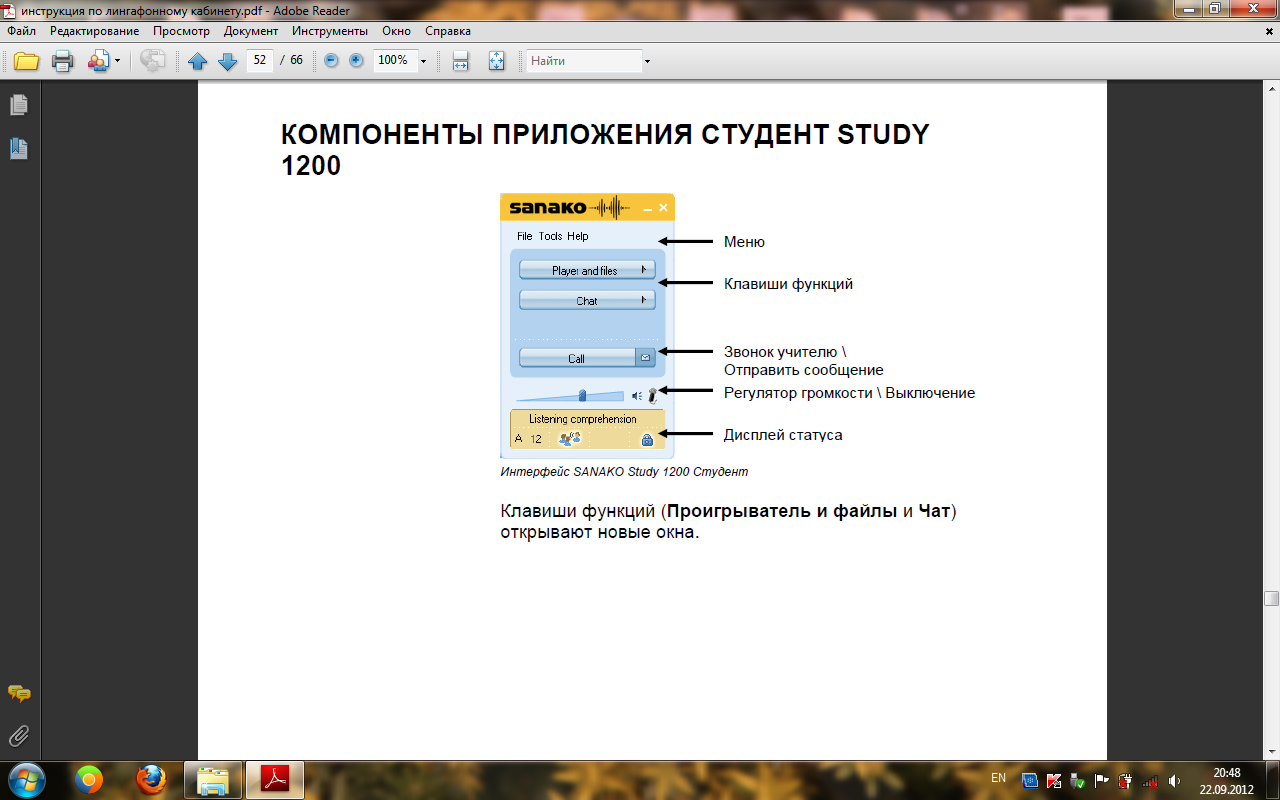Screen dimensions: 1280x800
Task: Click the power plug battery tray icon
Action: [1126, 781]
